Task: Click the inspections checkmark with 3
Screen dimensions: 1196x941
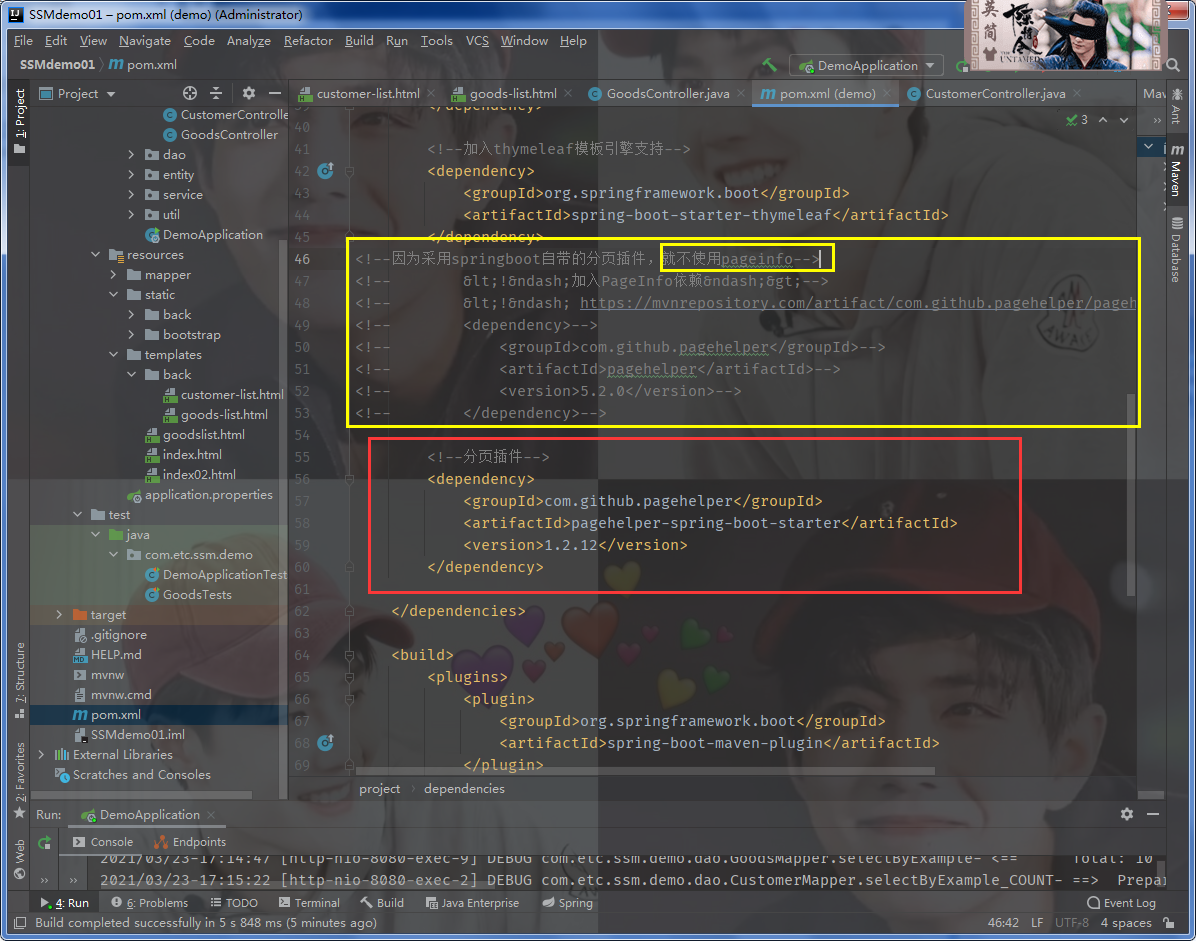Action: (x=1077, y=120)
